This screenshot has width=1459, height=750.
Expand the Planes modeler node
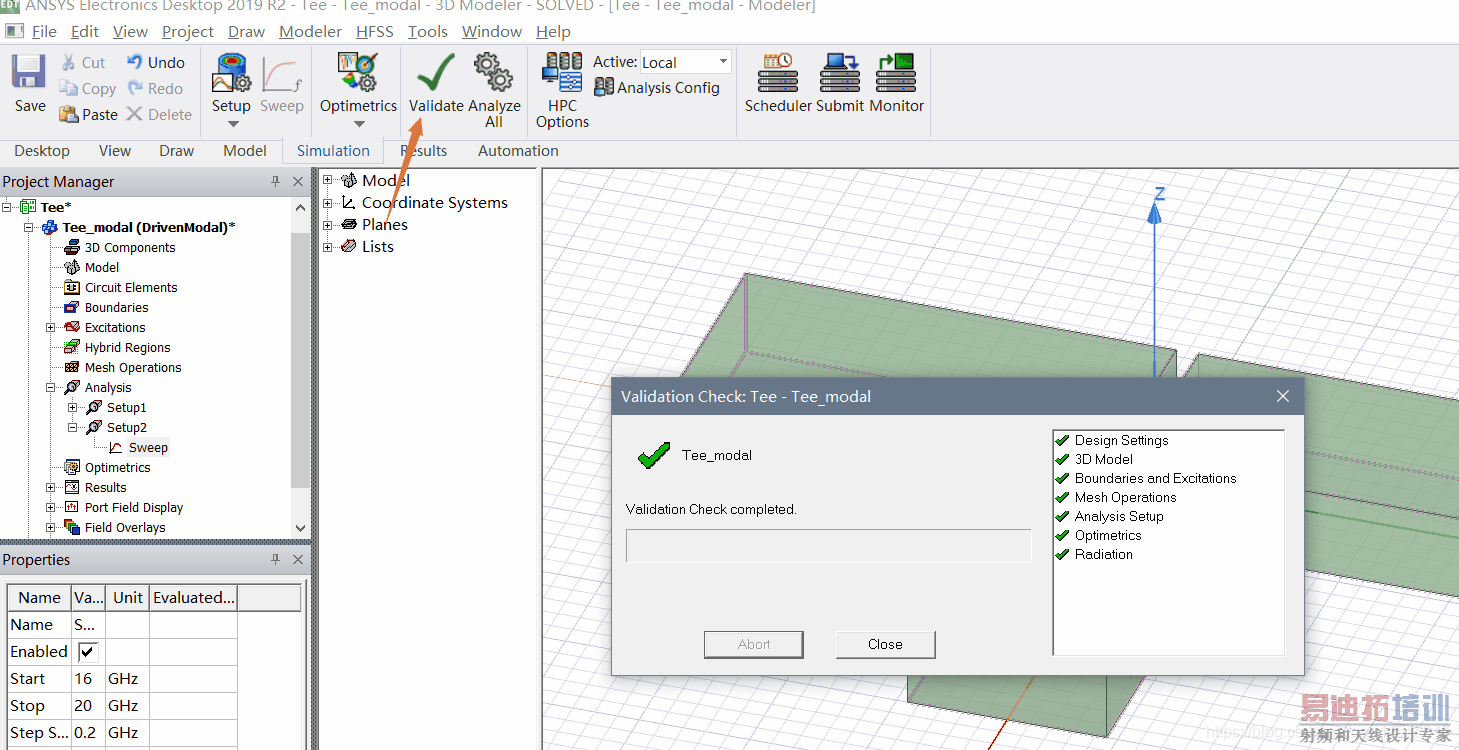pyautogui.click(x=328, y=225)
